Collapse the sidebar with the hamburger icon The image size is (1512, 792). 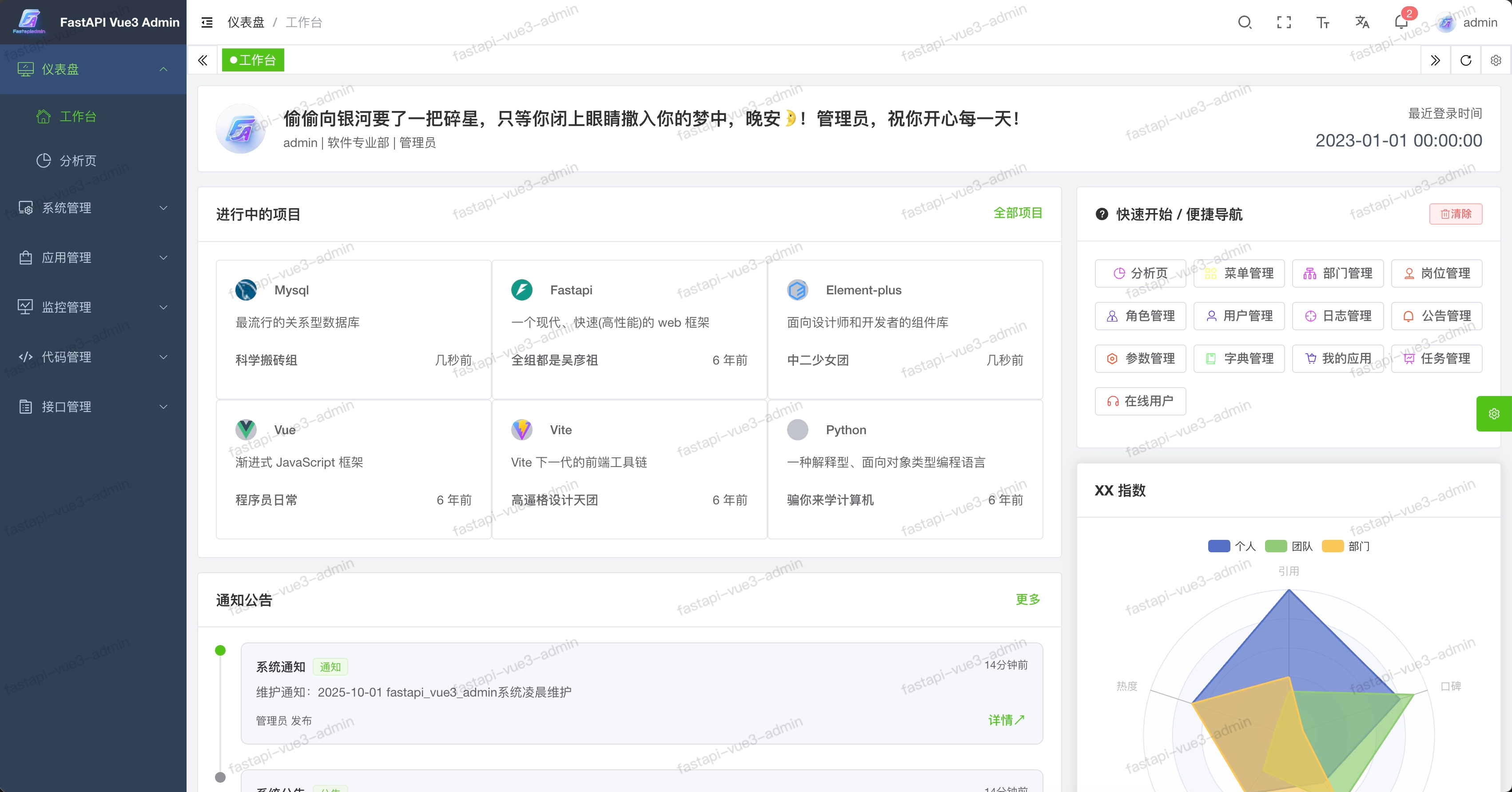coord(207,22)
